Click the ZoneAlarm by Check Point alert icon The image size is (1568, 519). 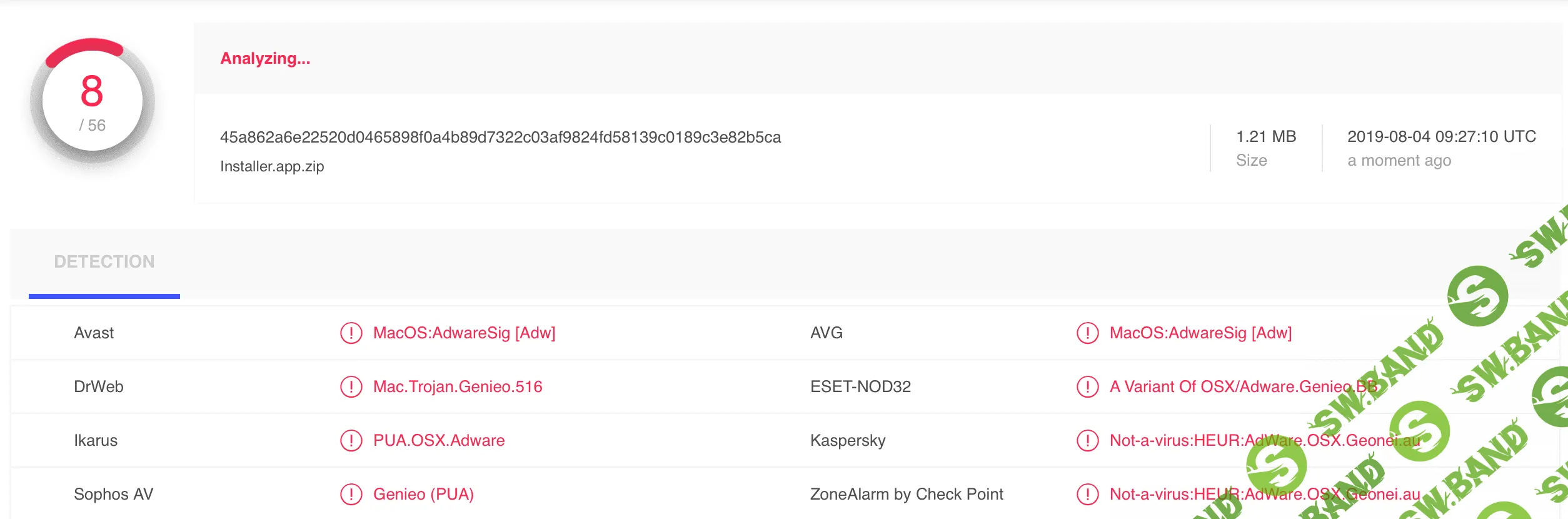click(1087, 494)
